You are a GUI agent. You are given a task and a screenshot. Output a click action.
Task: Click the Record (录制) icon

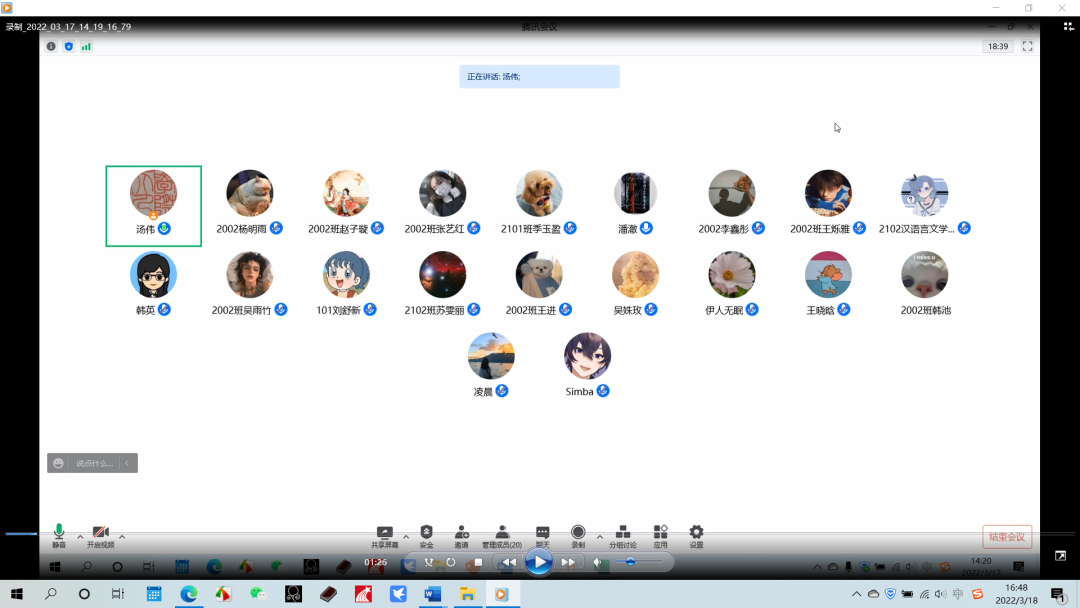click(578, 533)
